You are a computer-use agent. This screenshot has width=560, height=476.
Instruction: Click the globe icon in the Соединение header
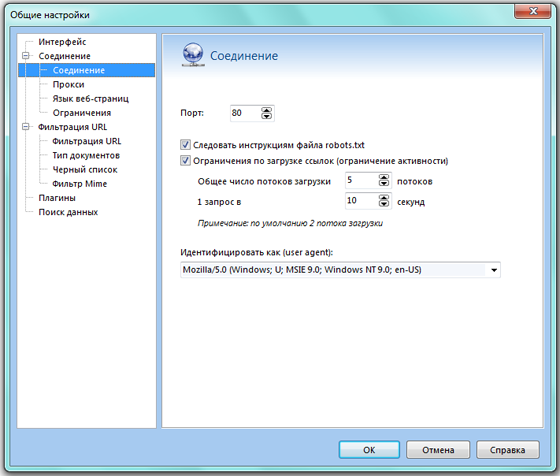click(193, 55)
